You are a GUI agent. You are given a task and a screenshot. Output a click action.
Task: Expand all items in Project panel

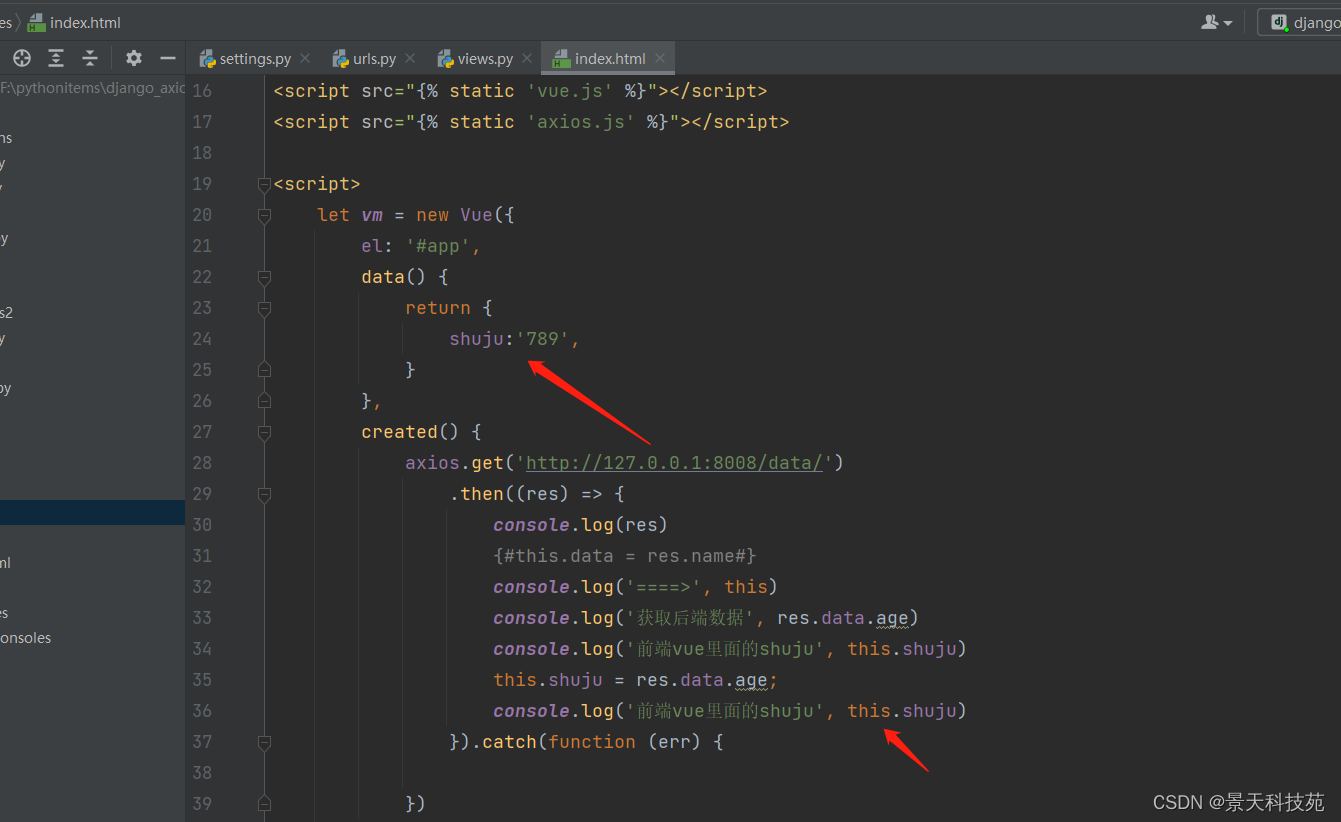pyautogui.click(x=56, y=58)
